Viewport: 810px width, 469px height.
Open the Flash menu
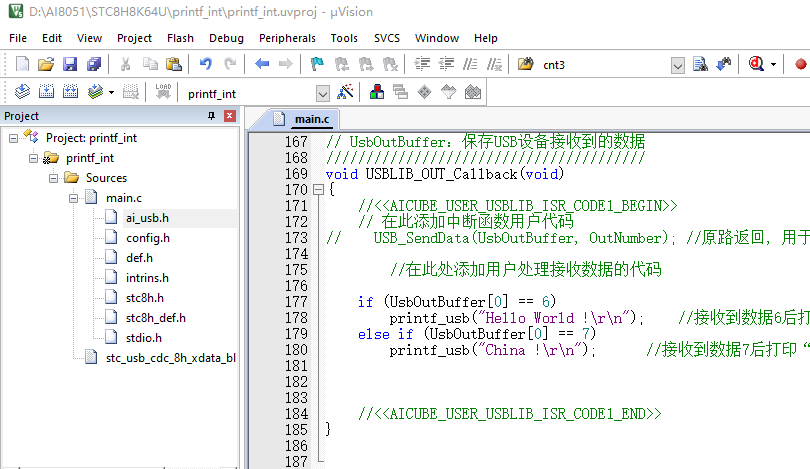(180, 38)
